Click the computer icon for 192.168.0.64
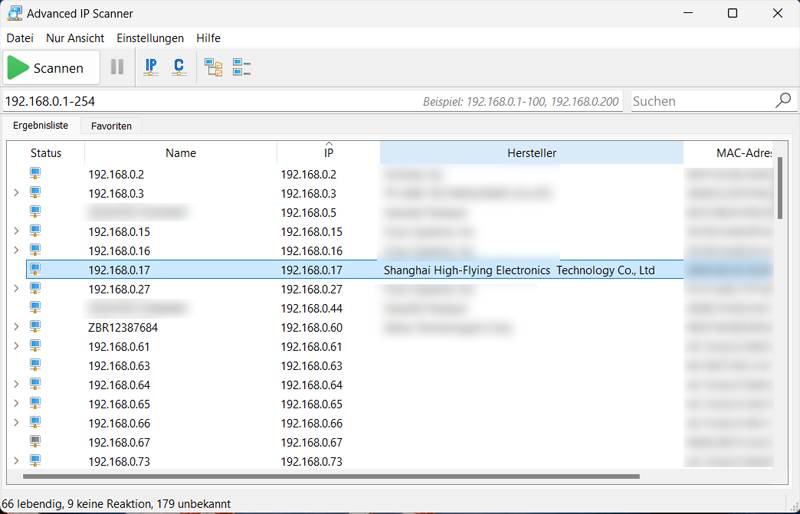 tap(35, 384)
